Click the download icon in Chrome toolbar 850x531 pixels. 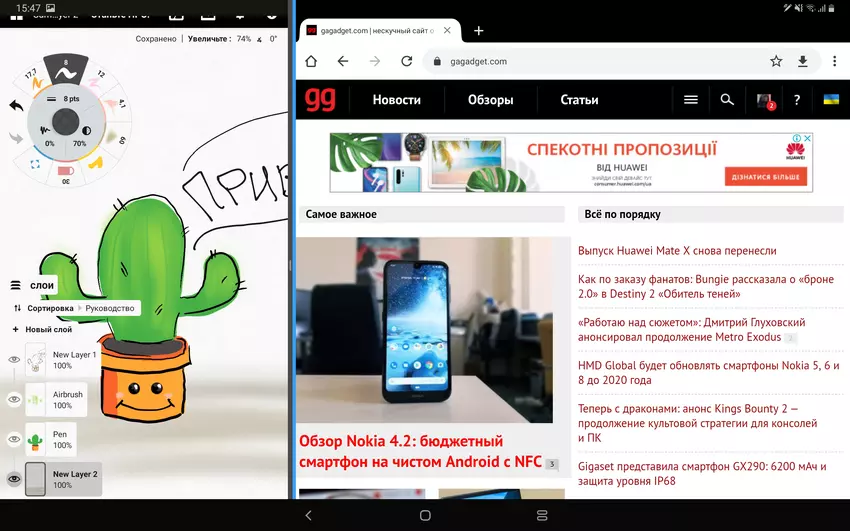(802, 61)
